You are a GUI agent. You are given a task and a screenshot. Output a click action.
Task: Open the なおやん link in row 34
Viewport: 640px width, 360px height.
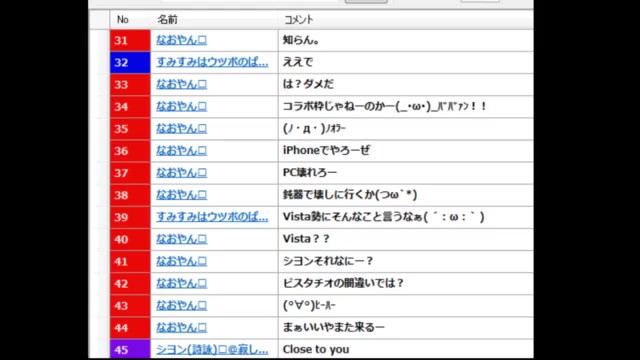tap(181, 107)
